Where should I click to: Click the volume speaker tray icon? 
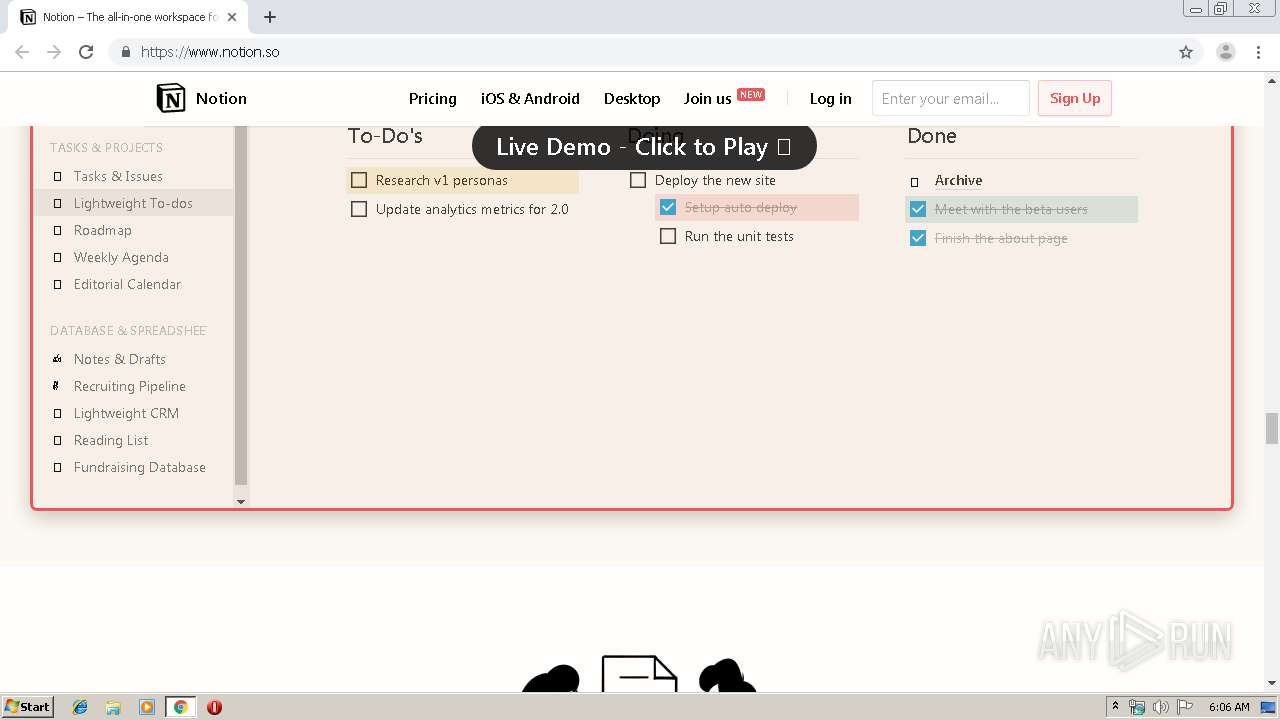click(x=1160, y=707)
